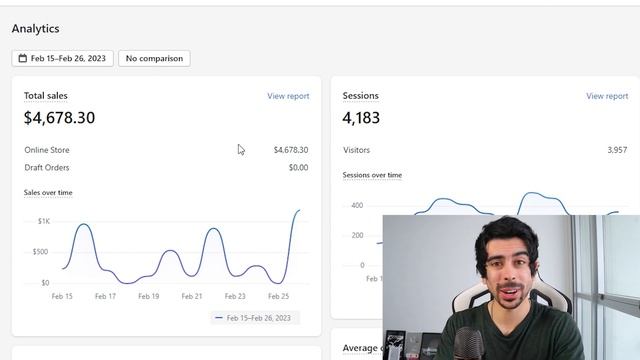Click the $1K axis label on sales chart

(x=44, y=221)
